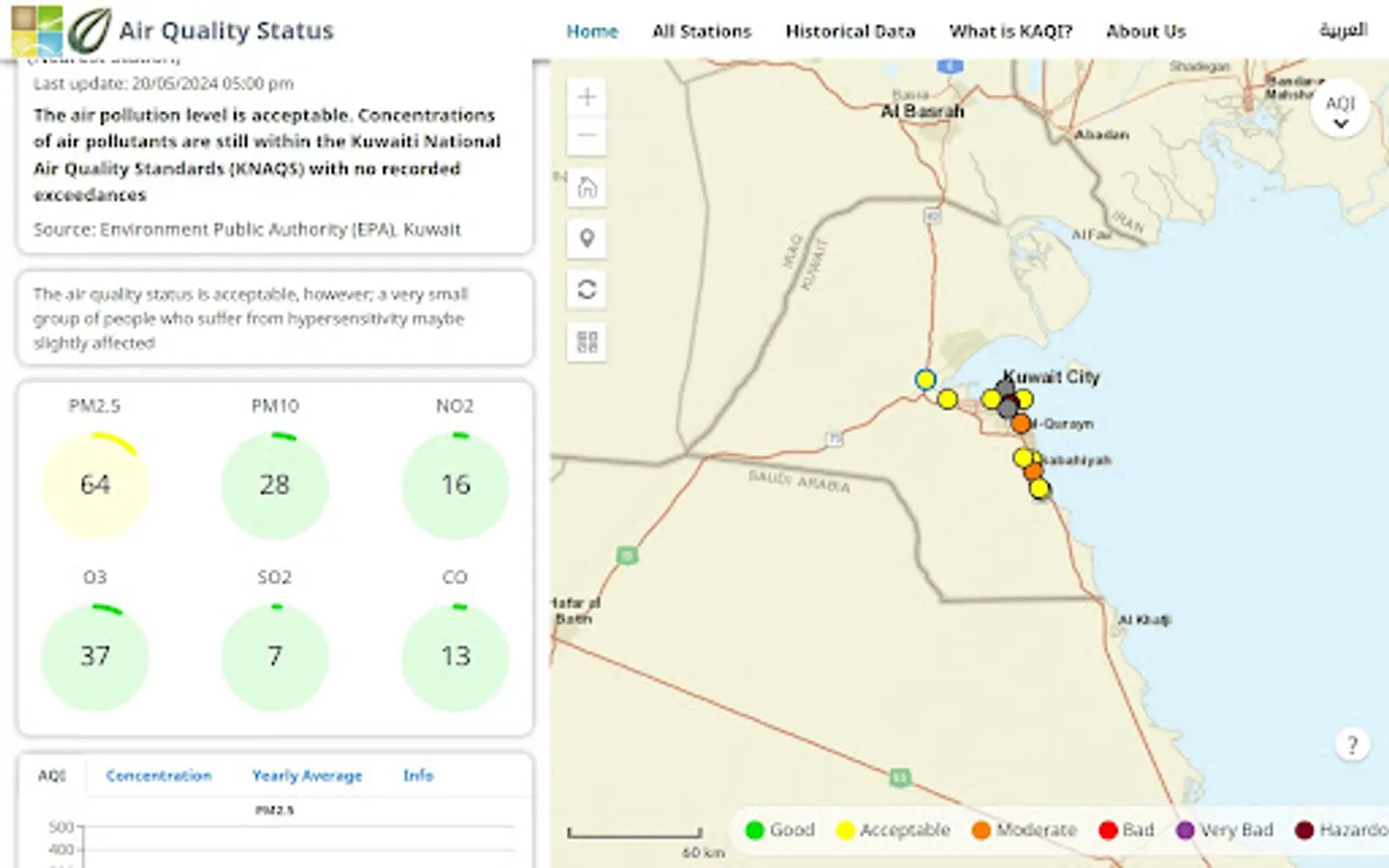Click the colored squares logo at top left
1389x868 pixels.
pyautogui.click(x=37, y=30)
